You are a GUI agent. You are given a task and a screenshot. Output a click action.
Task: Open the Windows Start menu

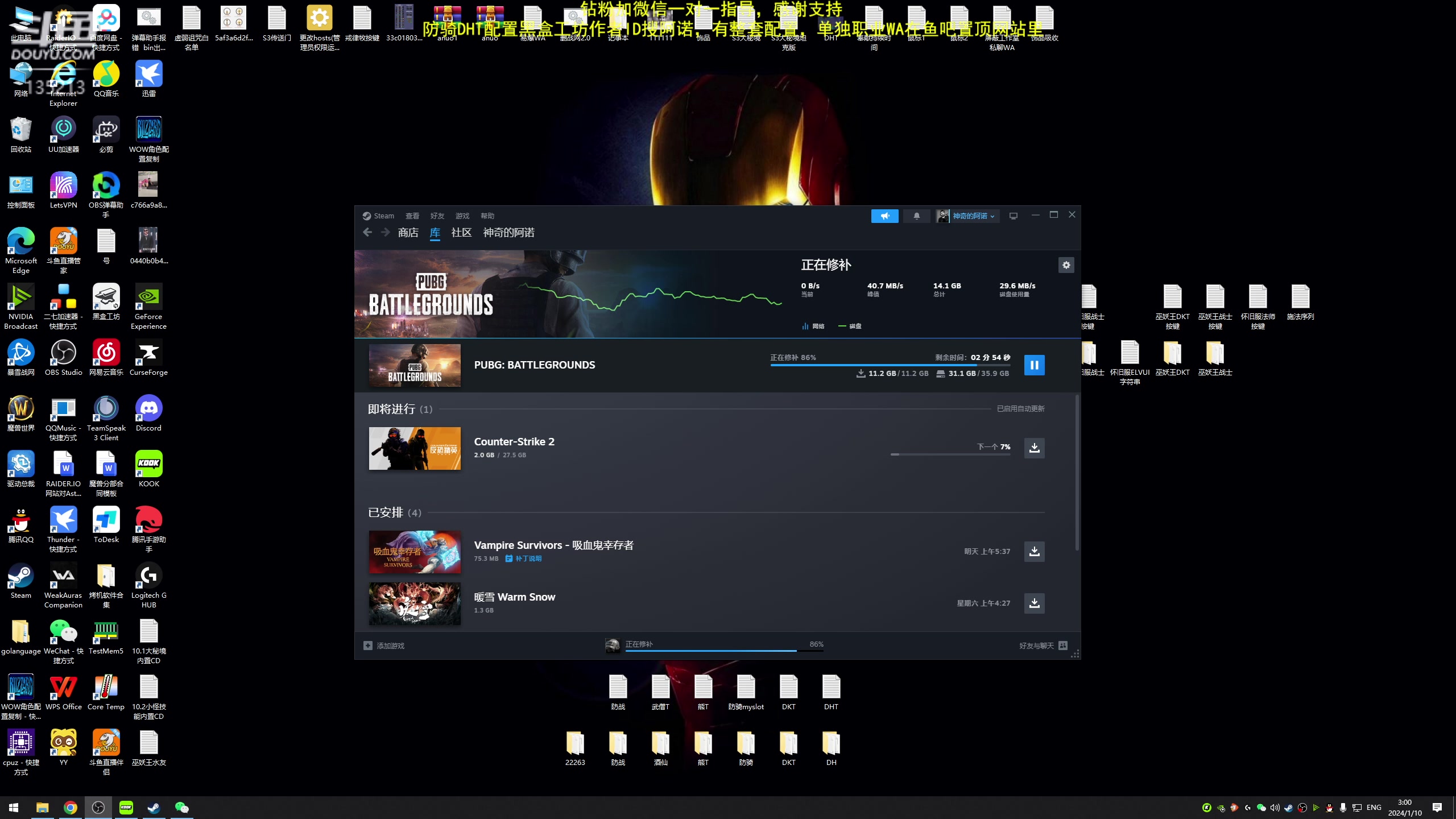point(14,808)
